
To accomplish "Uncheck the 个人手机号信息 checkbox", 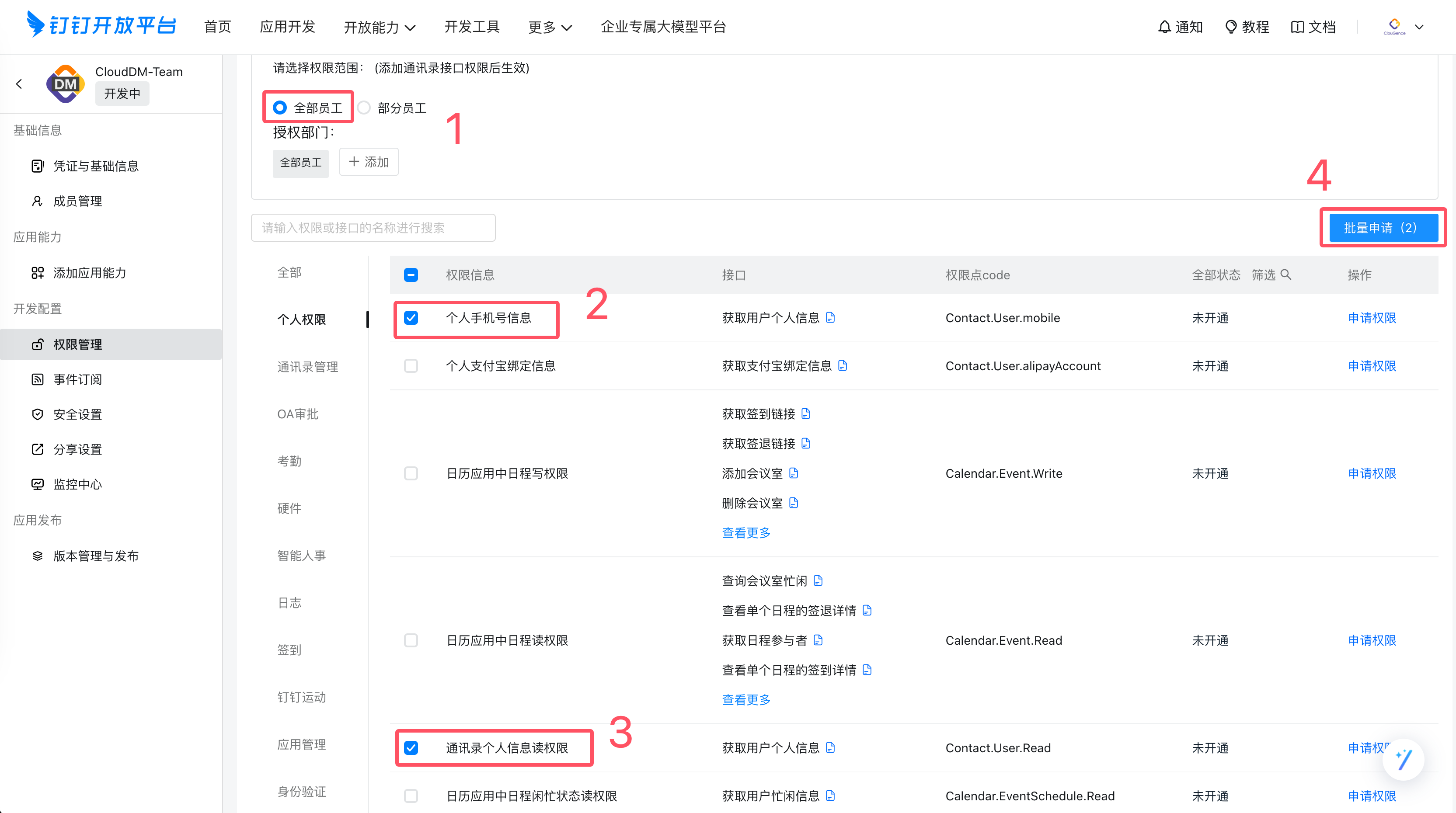I will (x=411, y=317).
